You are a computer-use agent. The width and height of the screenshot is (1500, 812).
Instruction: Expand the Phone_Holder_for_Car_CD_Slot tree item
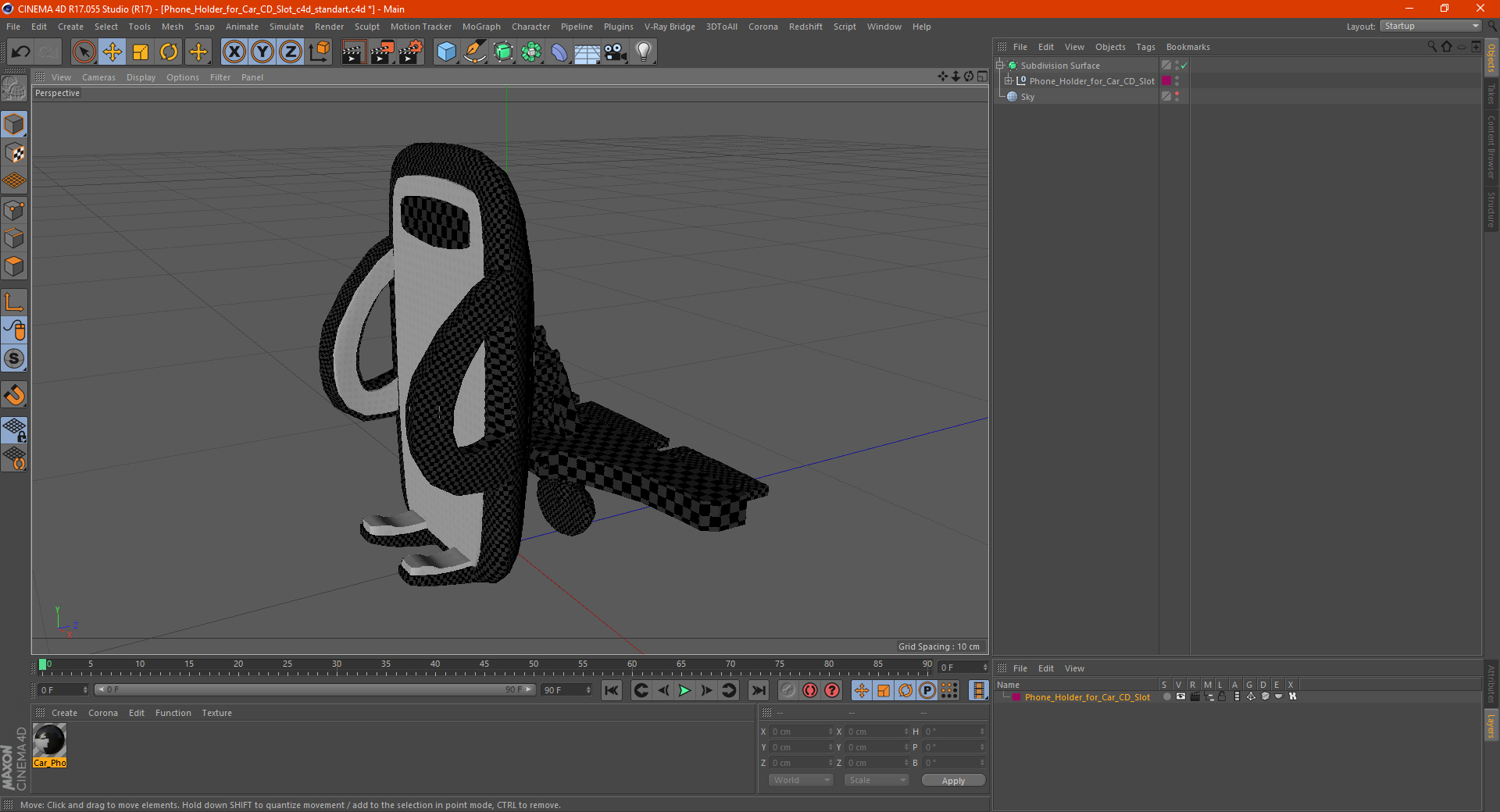(1009, 81)
